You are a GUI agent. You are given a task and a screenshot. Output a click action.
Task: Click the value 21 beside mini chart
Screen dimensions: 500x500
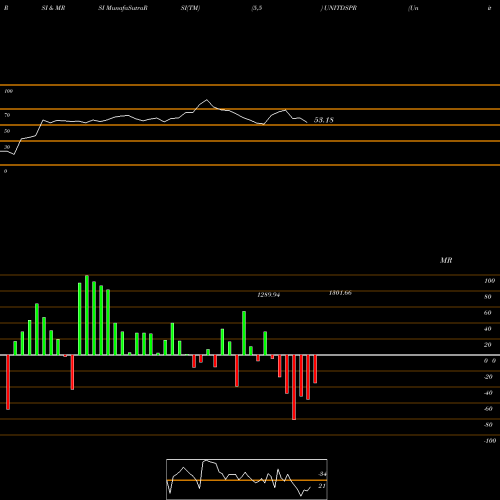[322, 486]
